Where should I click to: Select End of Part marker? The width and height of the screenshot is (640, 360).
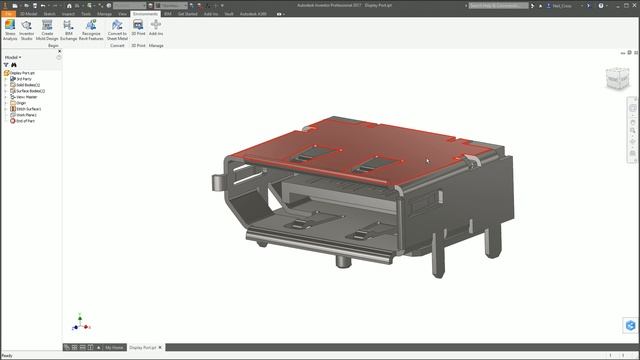pyautogui.click(x=22, y=121)
